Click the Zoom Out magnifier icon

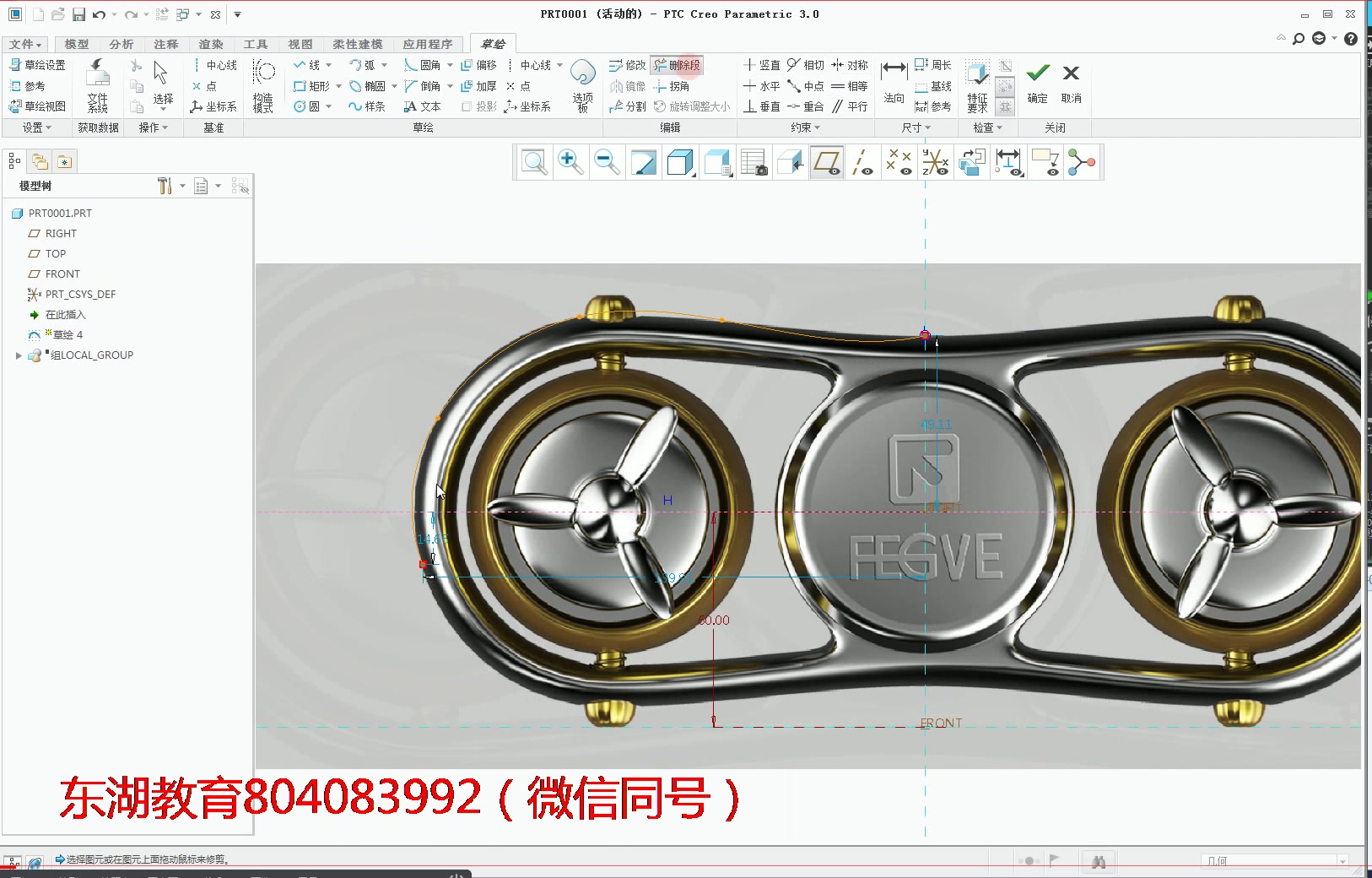coord(607,161)
